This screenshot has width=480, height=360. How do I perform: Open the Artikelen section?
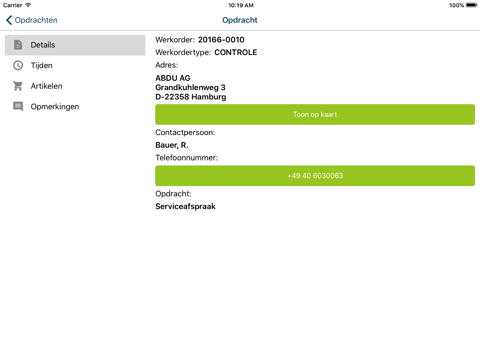(75, 86)
